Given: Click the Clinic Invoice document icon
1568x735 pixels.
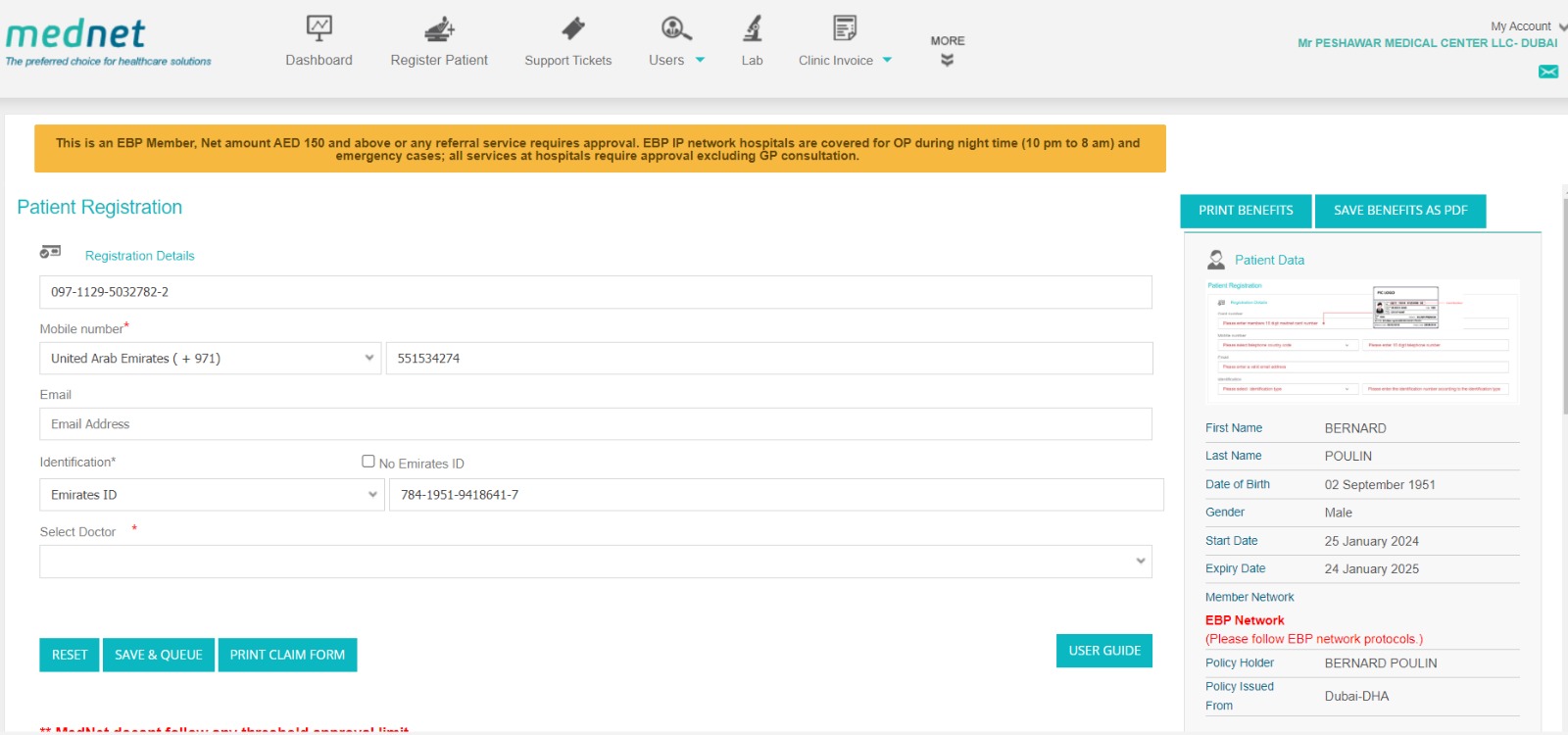Looking at the screenshot, I should click(845, 27).
